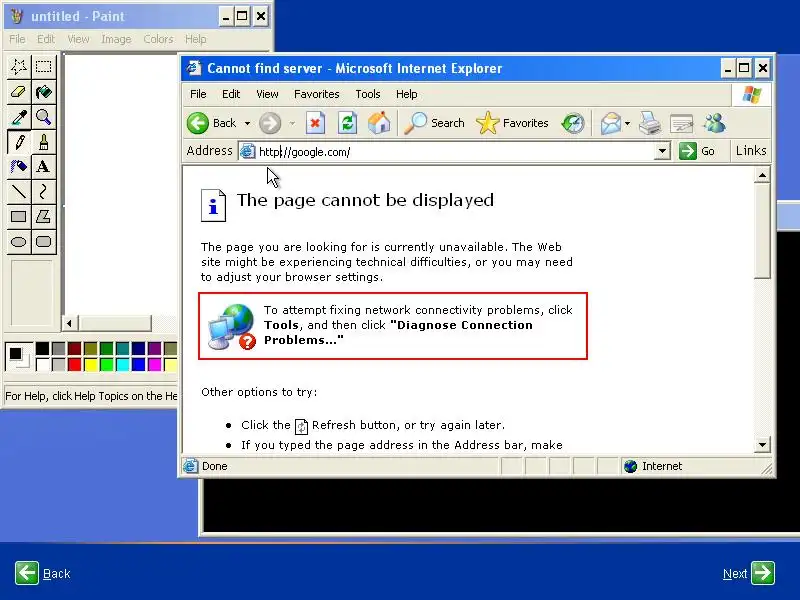Screen dimensions: 800x600
Task: Click the Internet zone globe in status bar
Action: click(x=630, y=466)
